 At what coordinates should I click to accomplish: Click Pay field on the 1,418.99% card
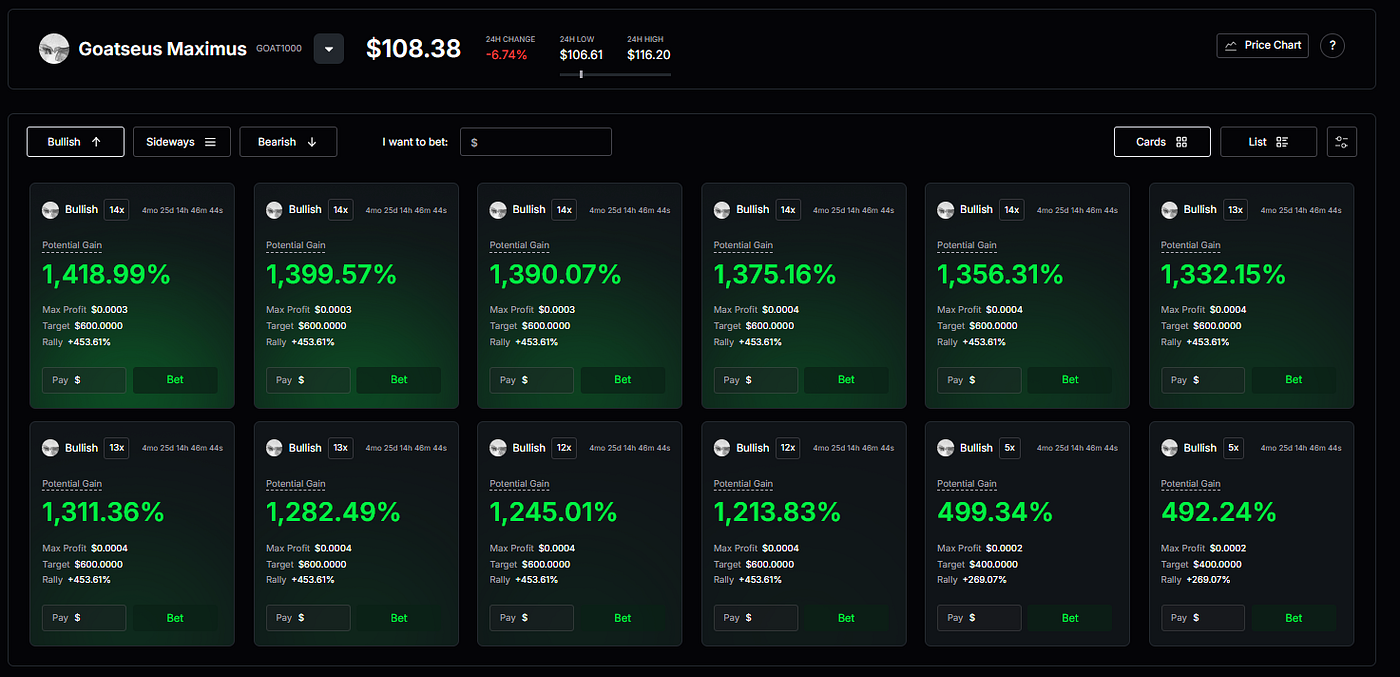click(84, 380)
